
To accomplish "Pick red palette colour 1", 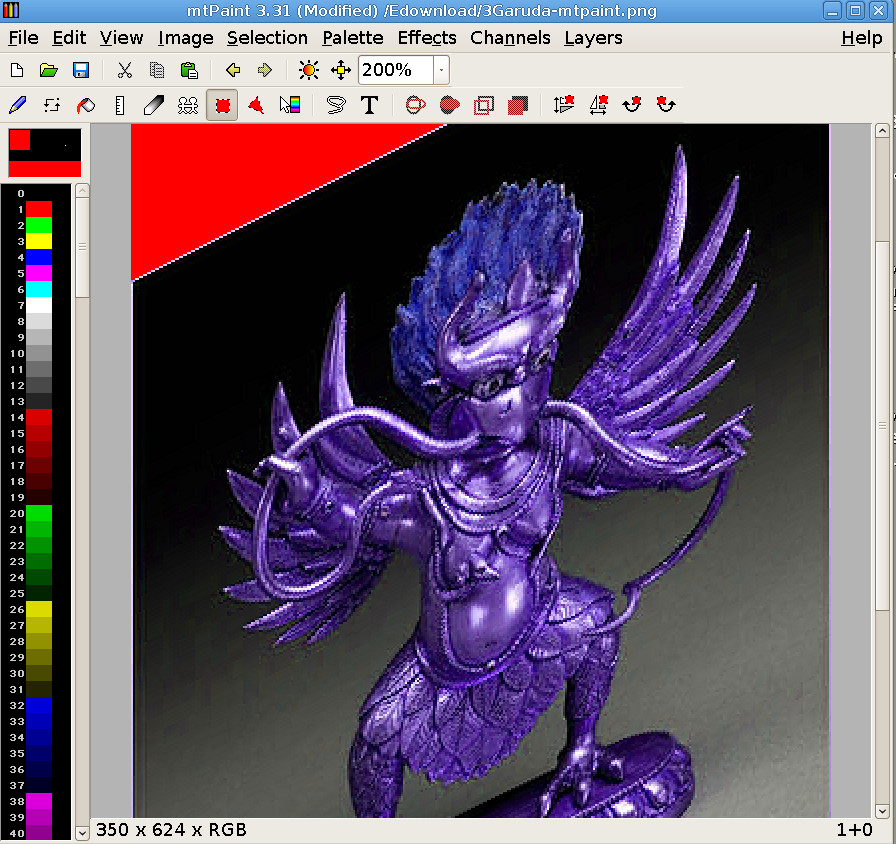I will (39, 209).
